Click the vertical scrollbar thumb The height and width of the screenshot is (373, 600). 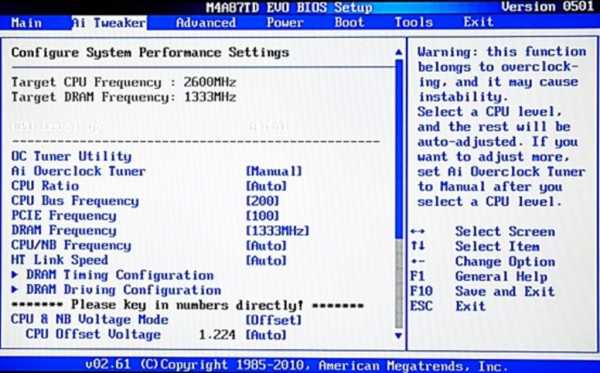[x=399, y=148]
